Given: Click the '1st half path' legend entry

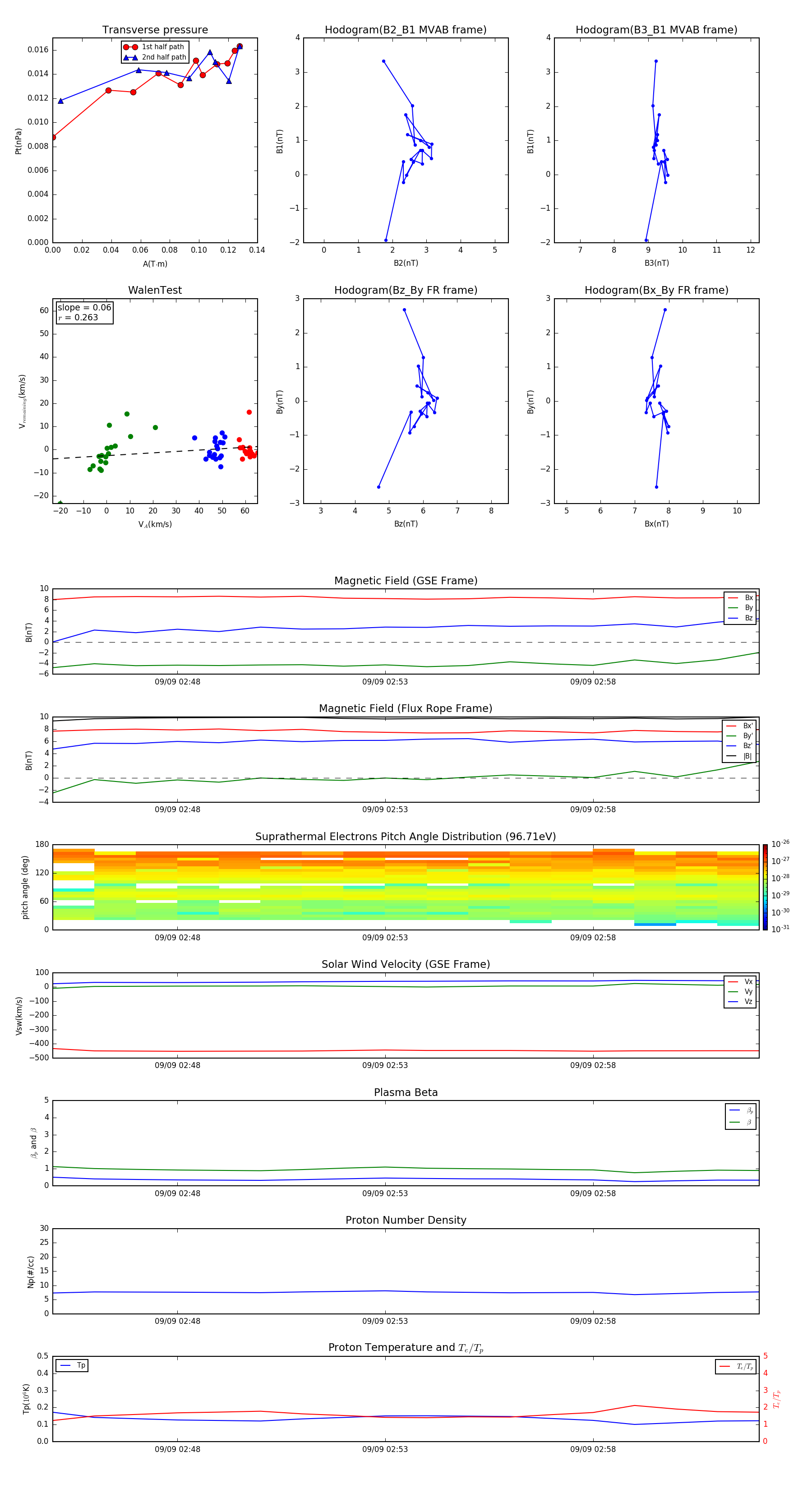Looking at the screenshot, I should tap(154, 47).
